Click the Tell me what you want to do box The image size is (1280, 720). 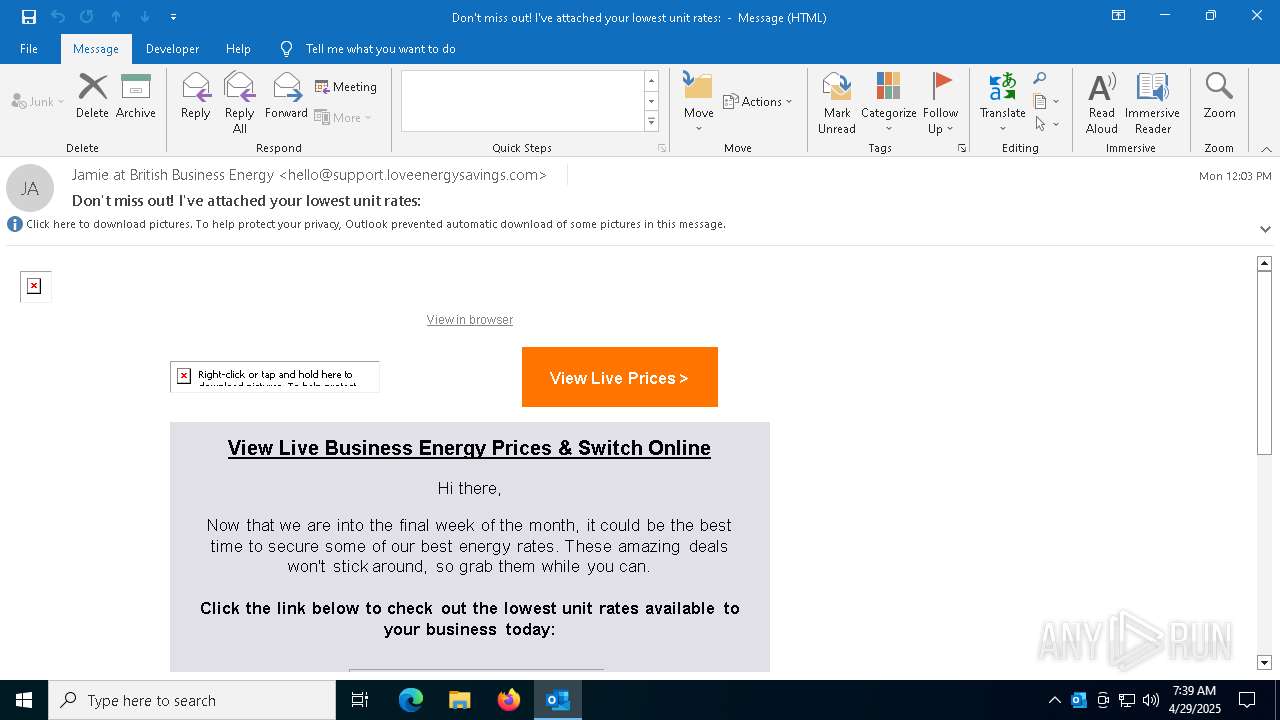[380, 49]
